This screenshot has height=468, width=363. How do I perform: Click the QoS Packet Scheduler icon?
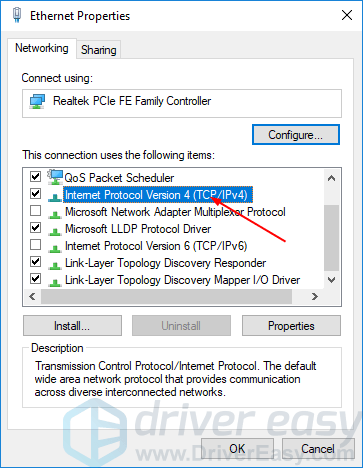click(x=55, y=177)
